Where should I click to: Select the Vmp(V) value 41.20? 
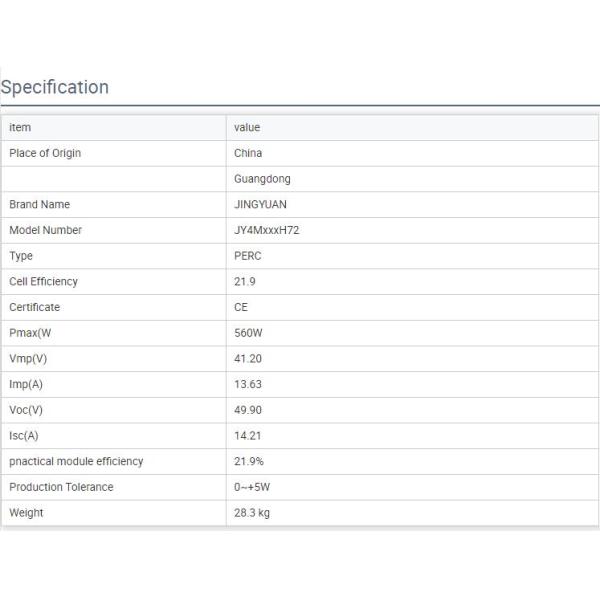coord(248,358)
